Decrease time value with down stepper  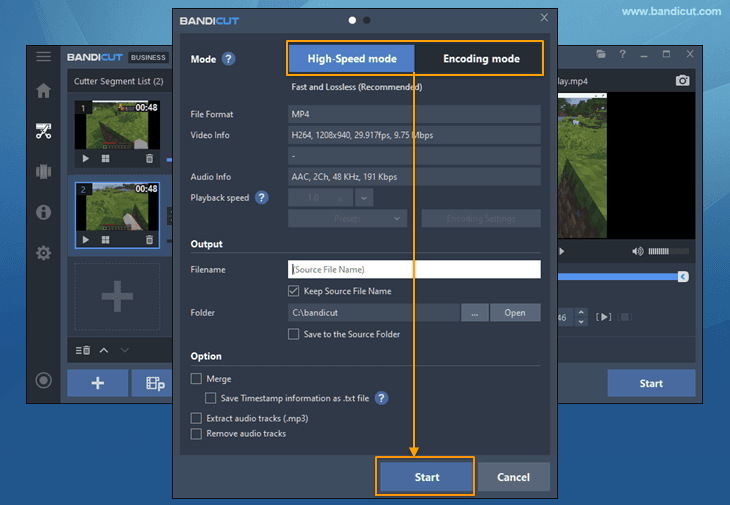point(581,322)
